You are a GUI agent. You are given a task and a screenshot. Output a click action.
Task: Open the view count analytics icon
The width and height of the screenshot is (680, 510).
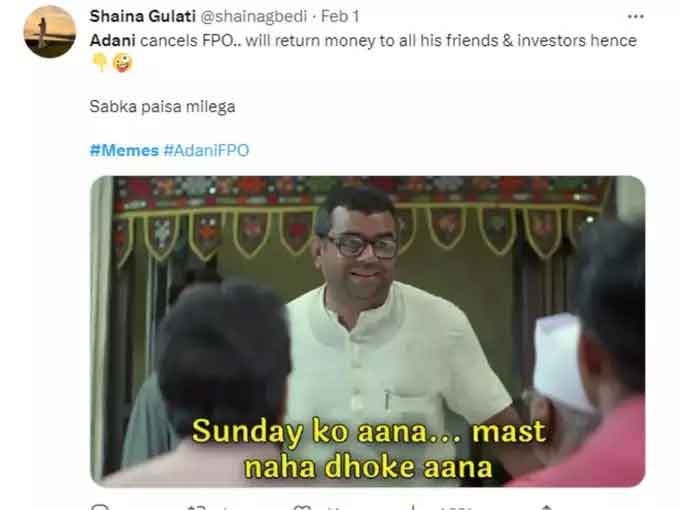pos(413,507)
